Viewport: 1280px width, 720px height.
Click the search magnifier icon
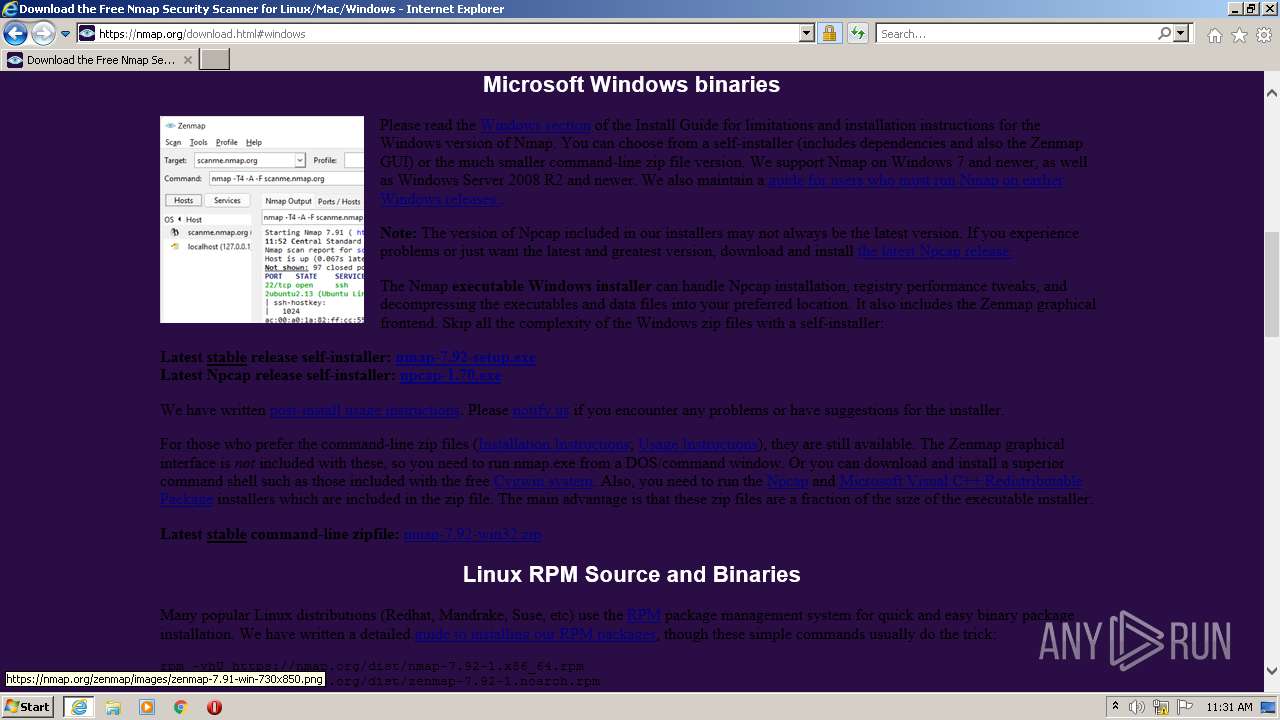pyautogui.click(x=1164, y=34)
